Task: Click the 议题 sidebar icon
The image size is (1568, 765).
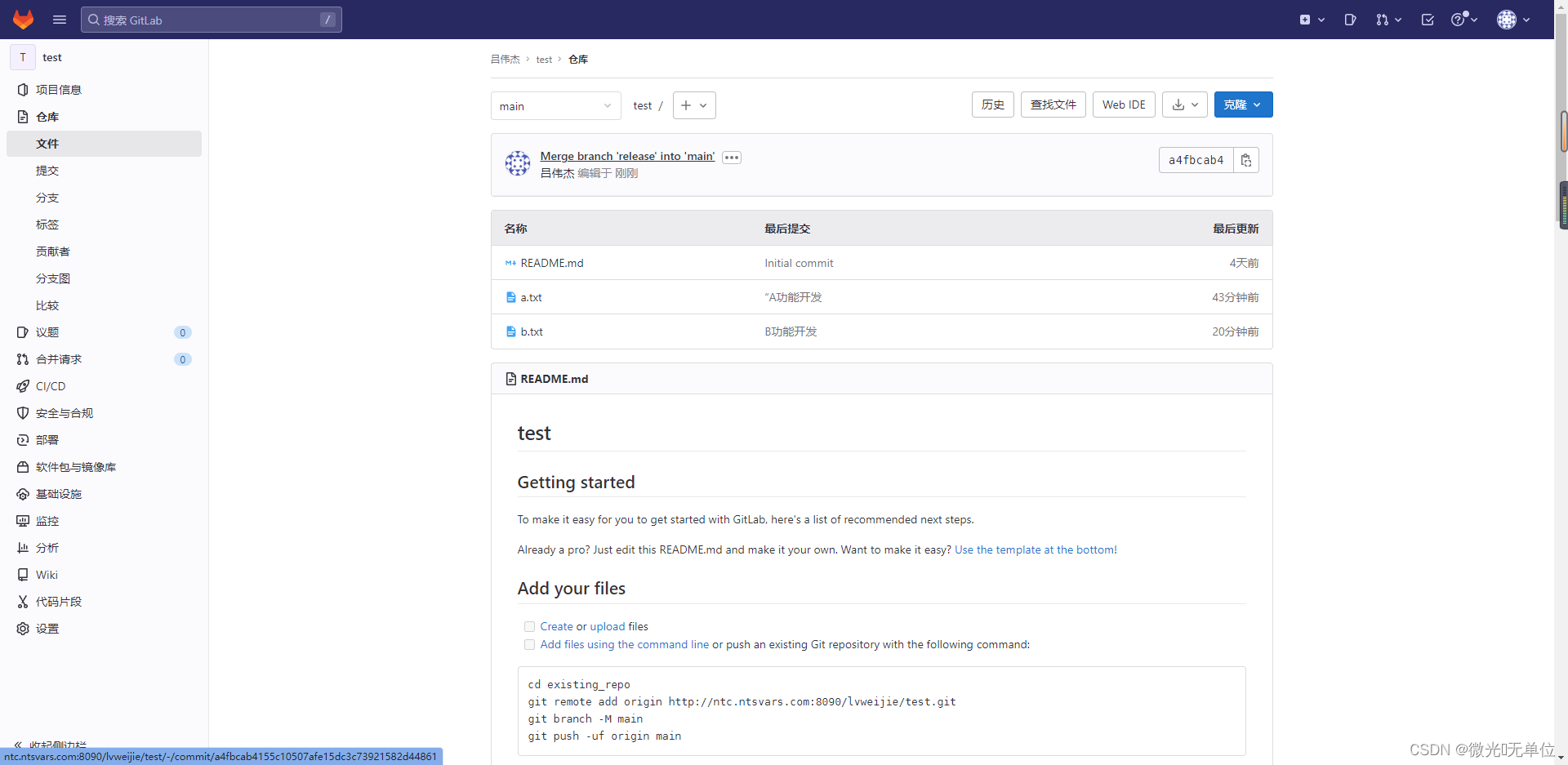Action: click(23, 332)
